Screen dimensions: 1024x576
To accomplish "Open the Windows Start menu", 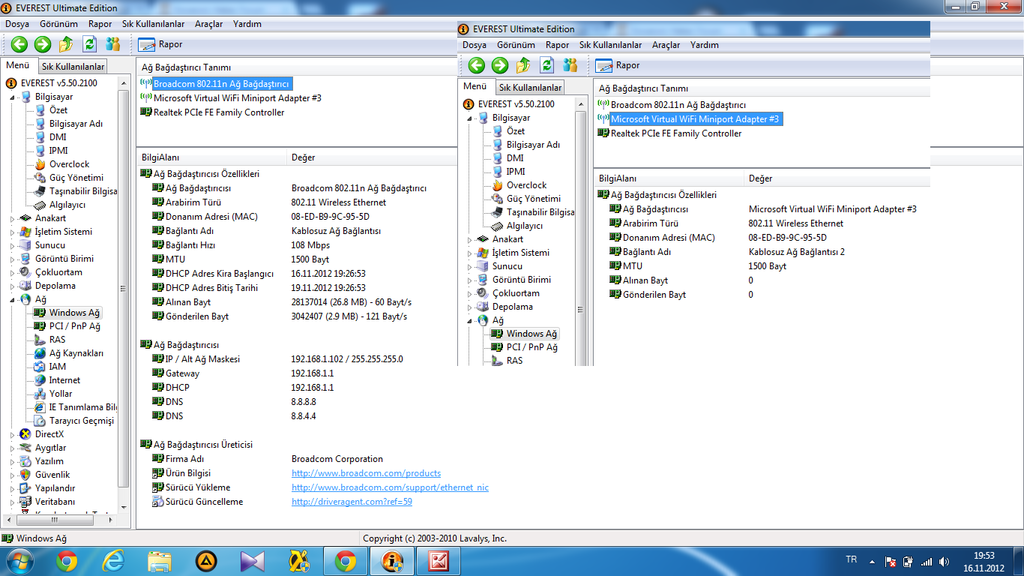I will (x=20, y=562).
